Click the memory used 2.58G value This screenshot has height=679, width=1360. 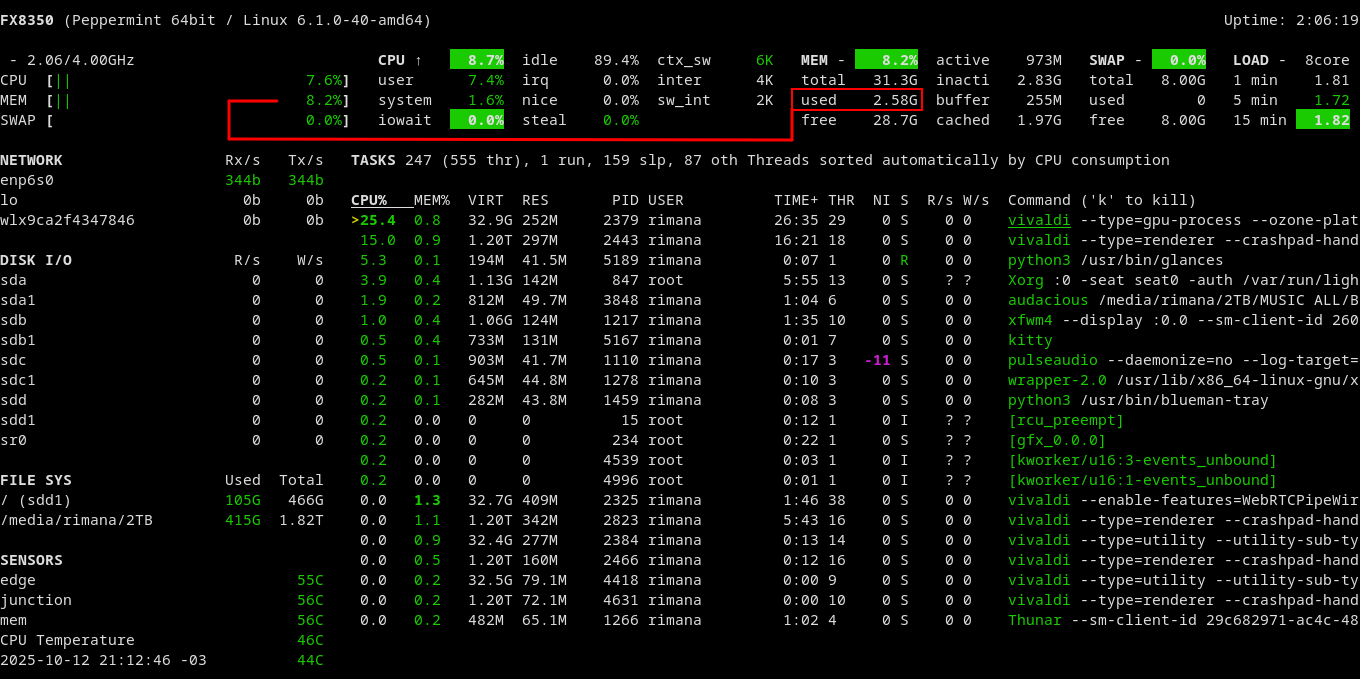(x=895, y=100)
